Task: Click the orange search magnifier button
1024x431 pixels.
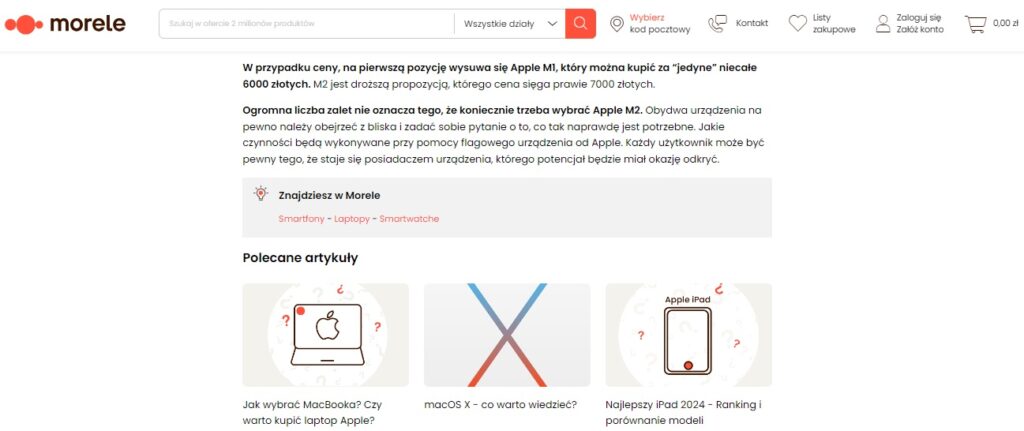Action: pyautogui.click(x=580, y=24)
